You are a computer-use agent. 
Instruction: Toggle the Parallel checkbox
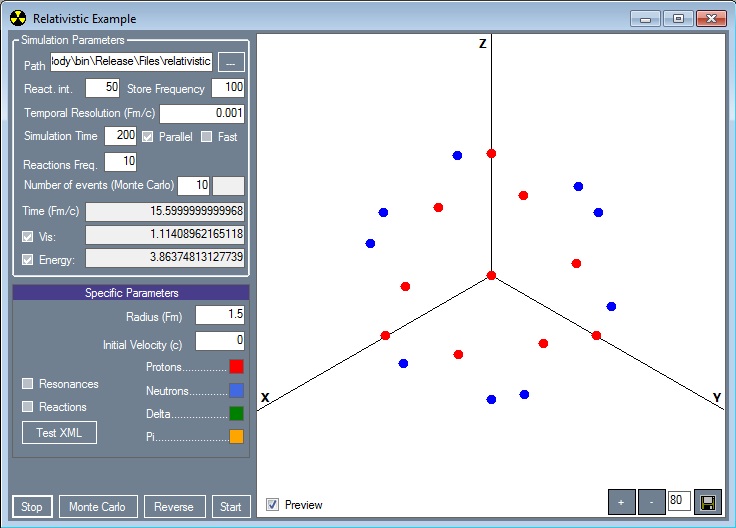[x=148, y=137]
